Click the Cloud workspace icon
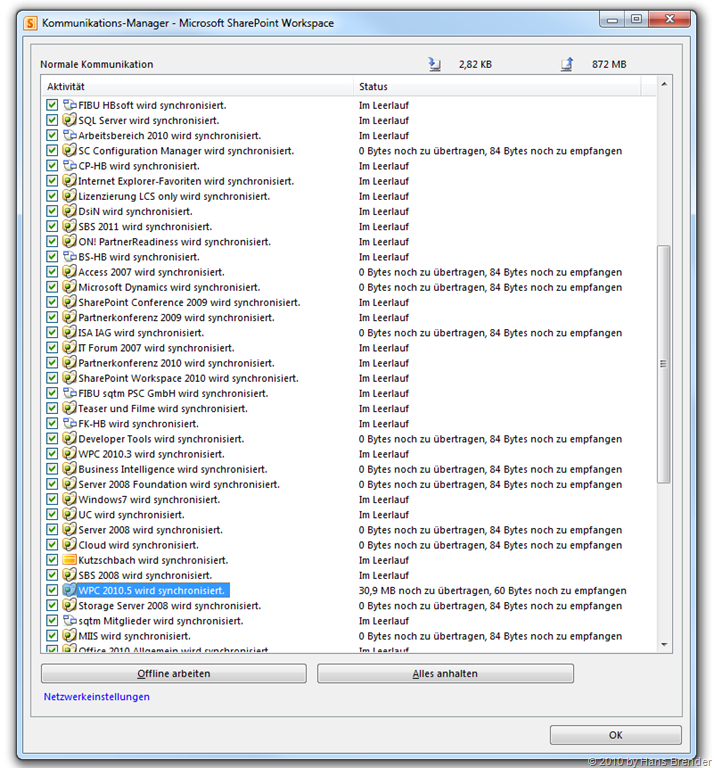This screenshot has height=768, width=714. [70, 545]
